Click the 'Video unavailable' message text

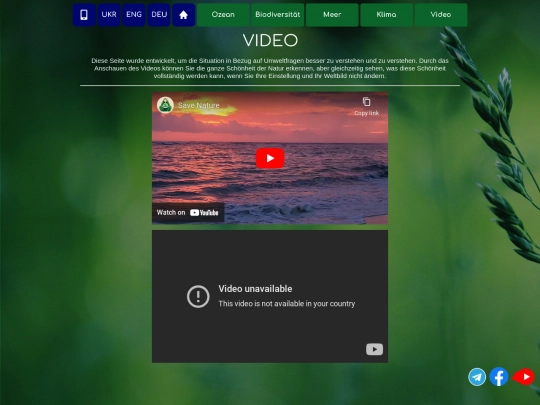(x=255, y=289)
